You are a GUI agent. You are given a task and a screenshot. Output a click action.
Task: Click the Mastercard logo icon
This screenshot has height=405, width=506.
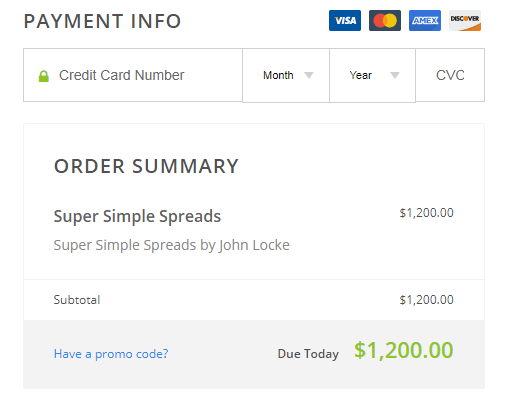[x=385, y=21]
